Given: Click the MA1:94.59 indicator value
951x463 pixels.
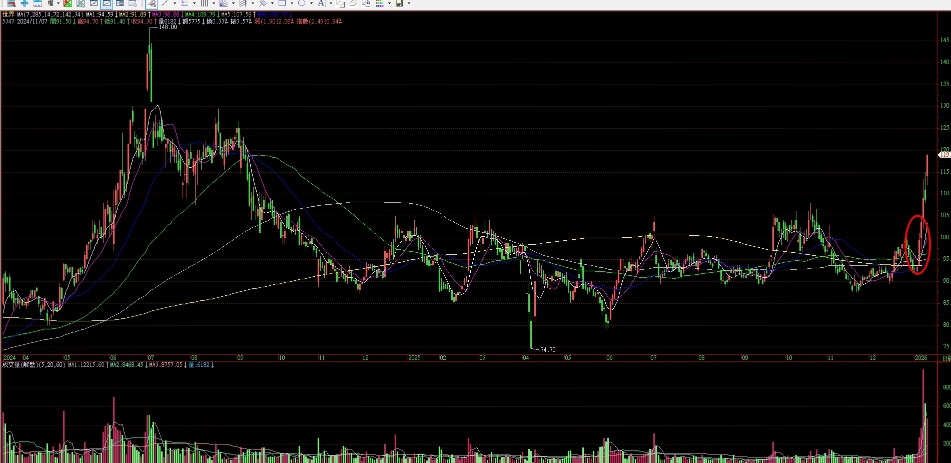Looking at the screenshot, I should (99, 15).
